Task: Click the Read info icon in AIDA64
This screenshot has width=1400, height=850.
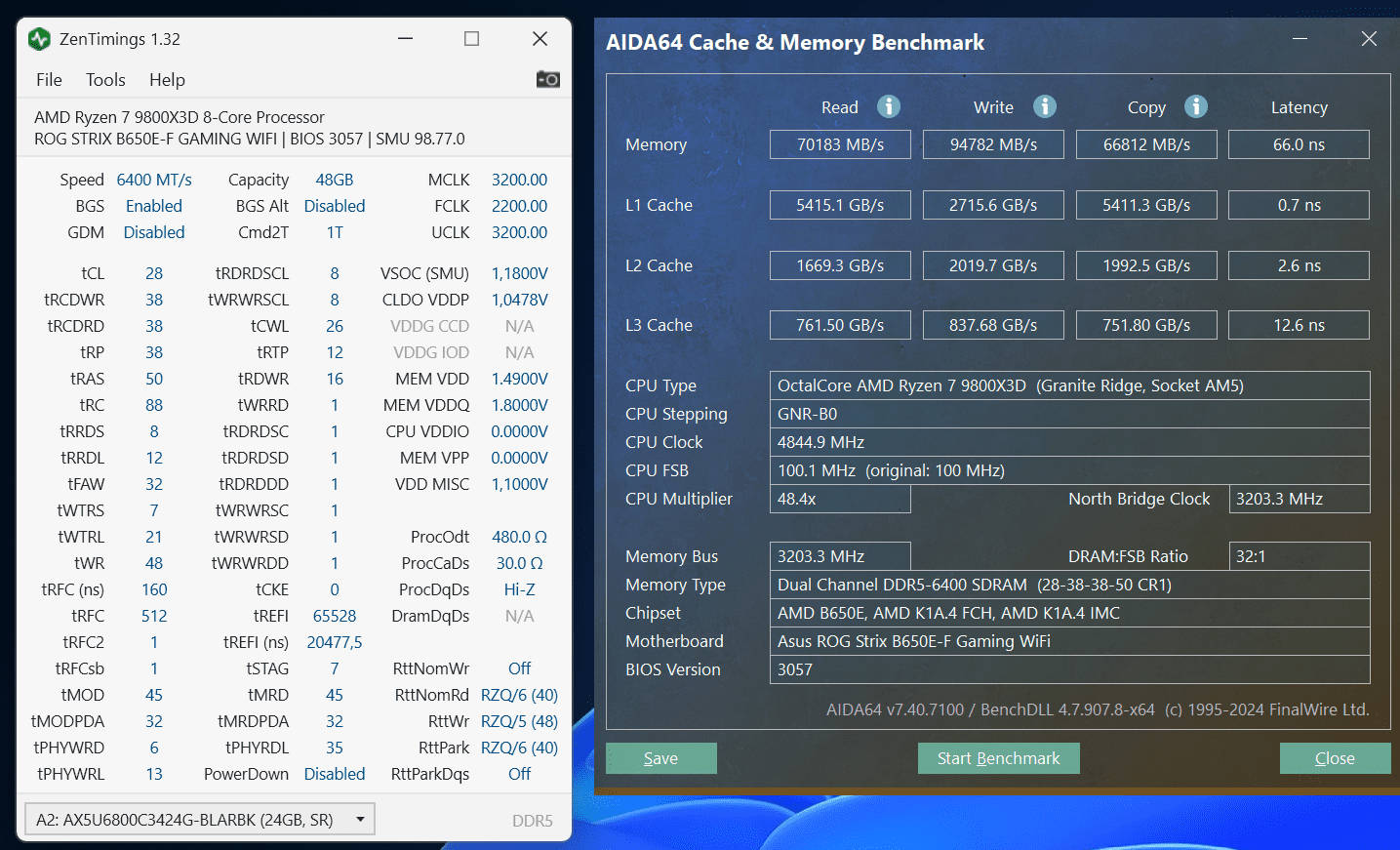Action: pos(889,106)
